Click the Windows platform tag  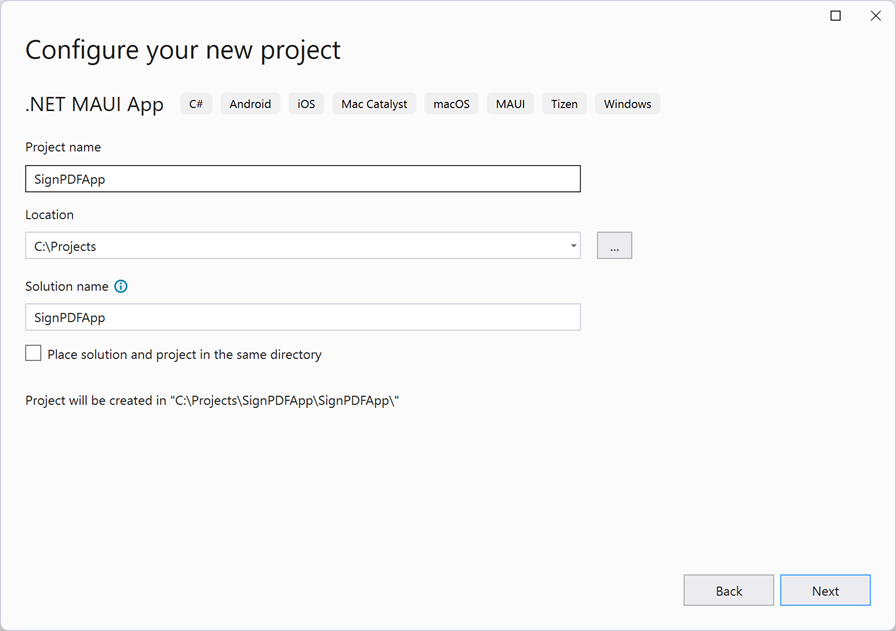[x=627, y=103]
